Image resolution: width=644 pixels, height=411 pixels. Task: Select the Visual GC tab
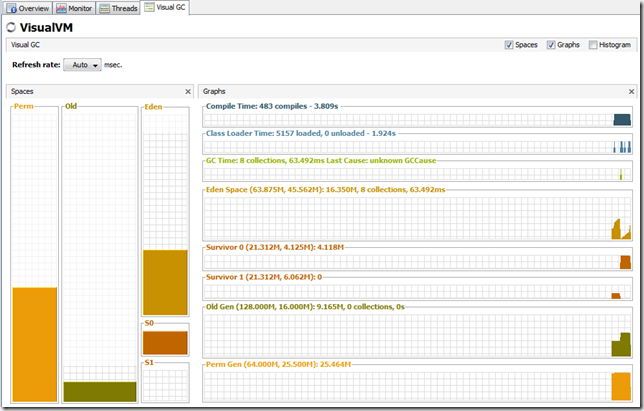pos(165,7)
